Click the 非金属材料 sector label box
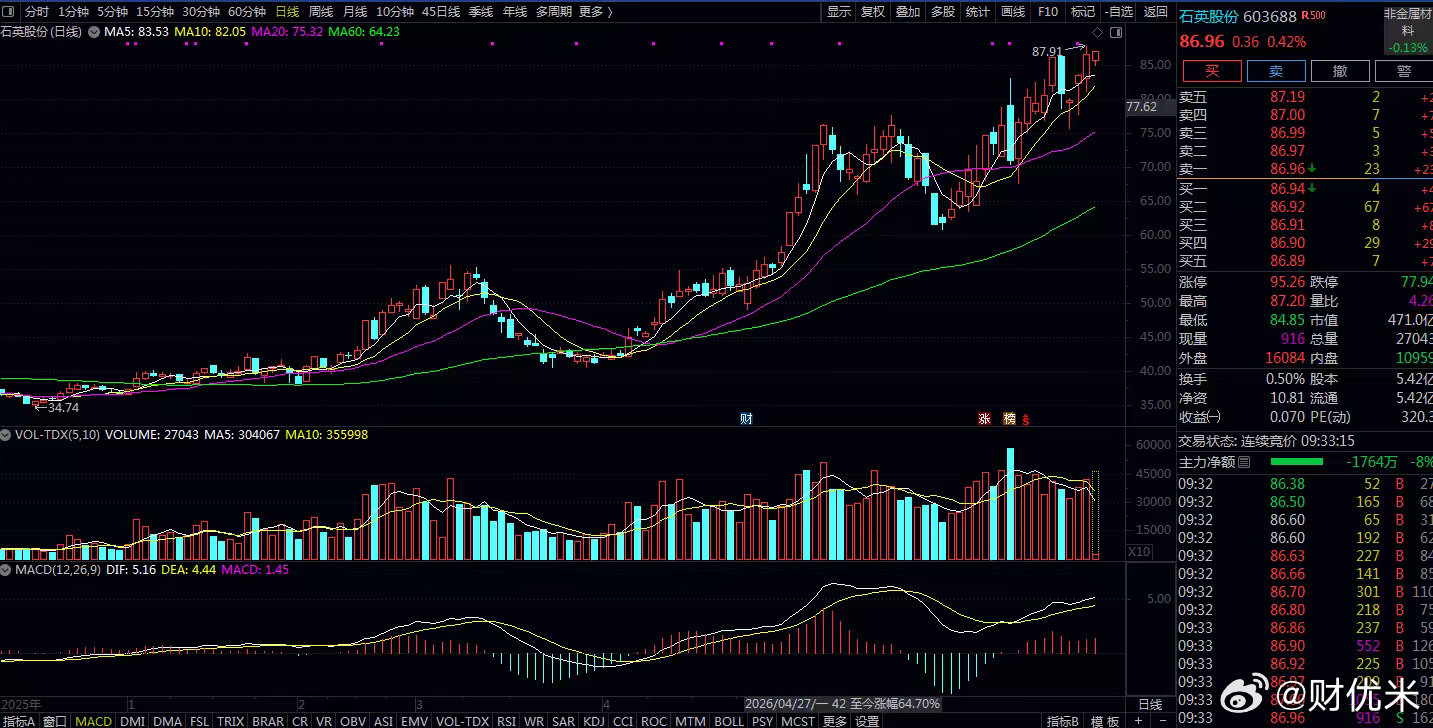This screenshot has height=728, width=1433. tap(1408, 30)
